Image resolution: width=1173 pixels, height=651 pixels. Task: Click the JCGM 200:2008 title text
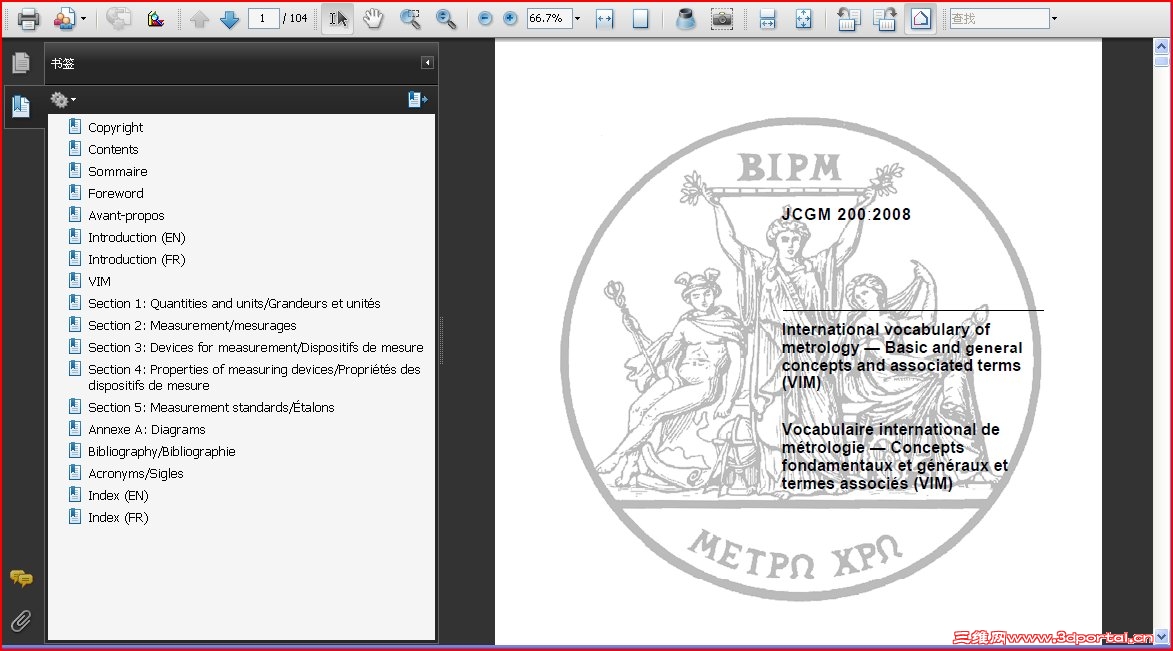(x=846, y=214)
